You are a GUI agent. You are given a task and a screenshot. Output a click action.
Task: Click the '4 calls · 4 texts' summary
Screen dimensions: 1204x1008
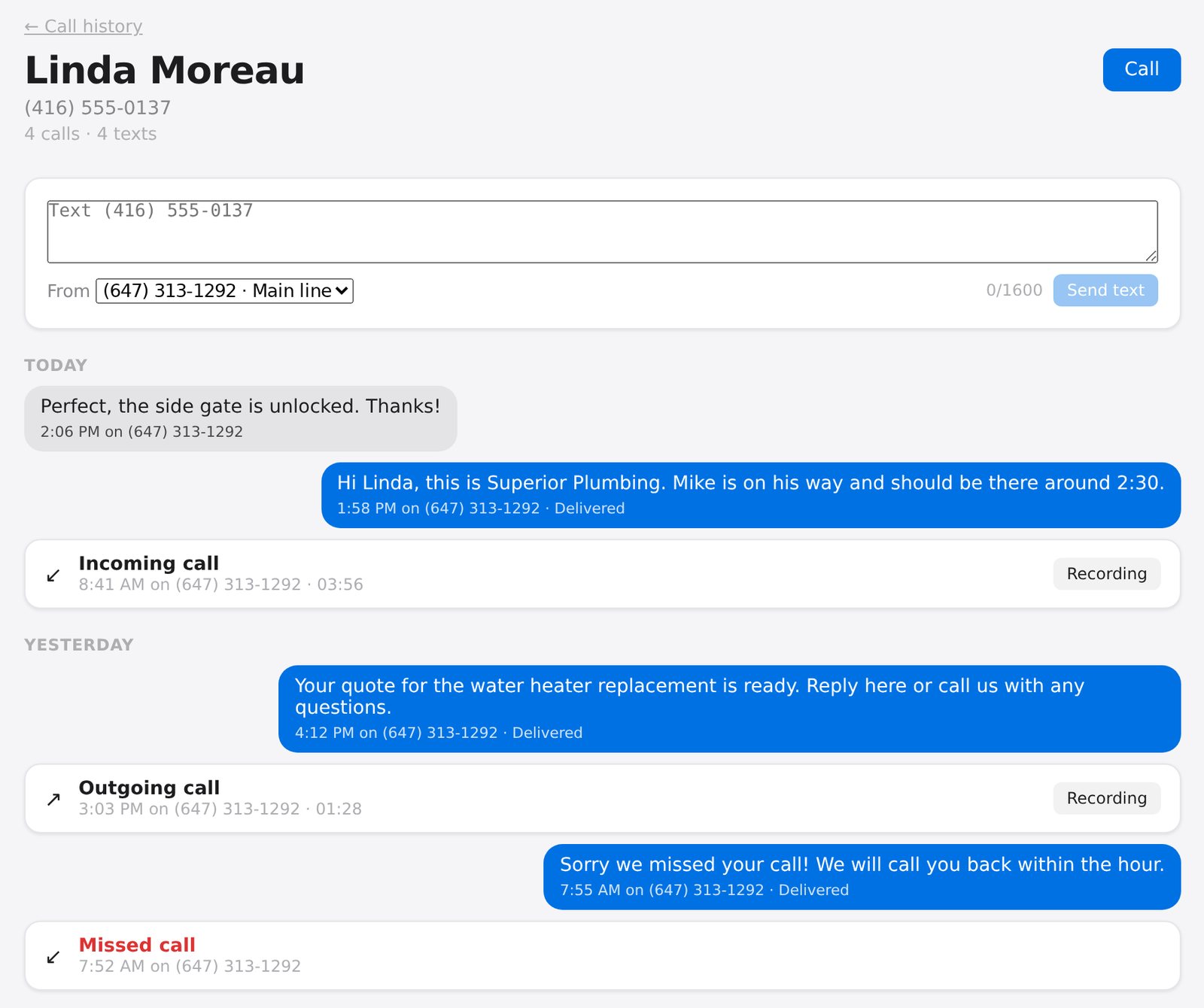tap(90, 134)
